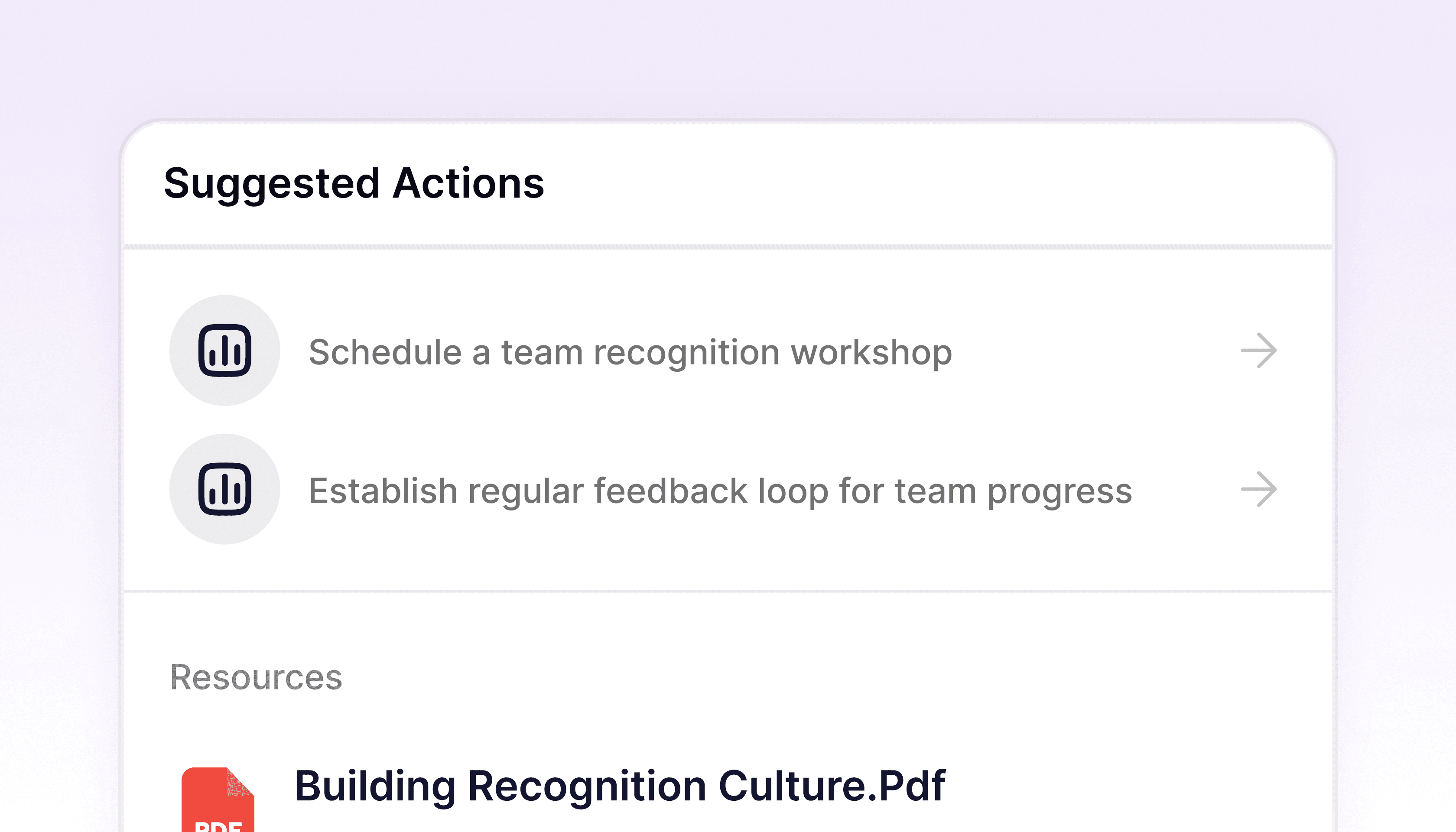Click word 'workshop' in first suggested action

(871, 352)
